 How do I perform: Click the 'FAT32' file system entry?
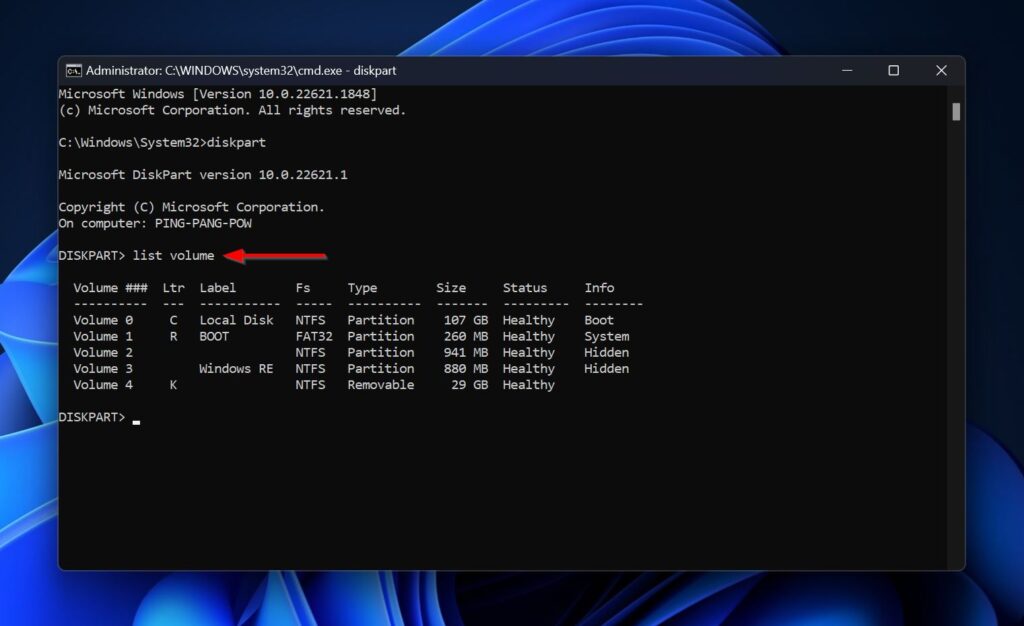[x=313, y=337]
